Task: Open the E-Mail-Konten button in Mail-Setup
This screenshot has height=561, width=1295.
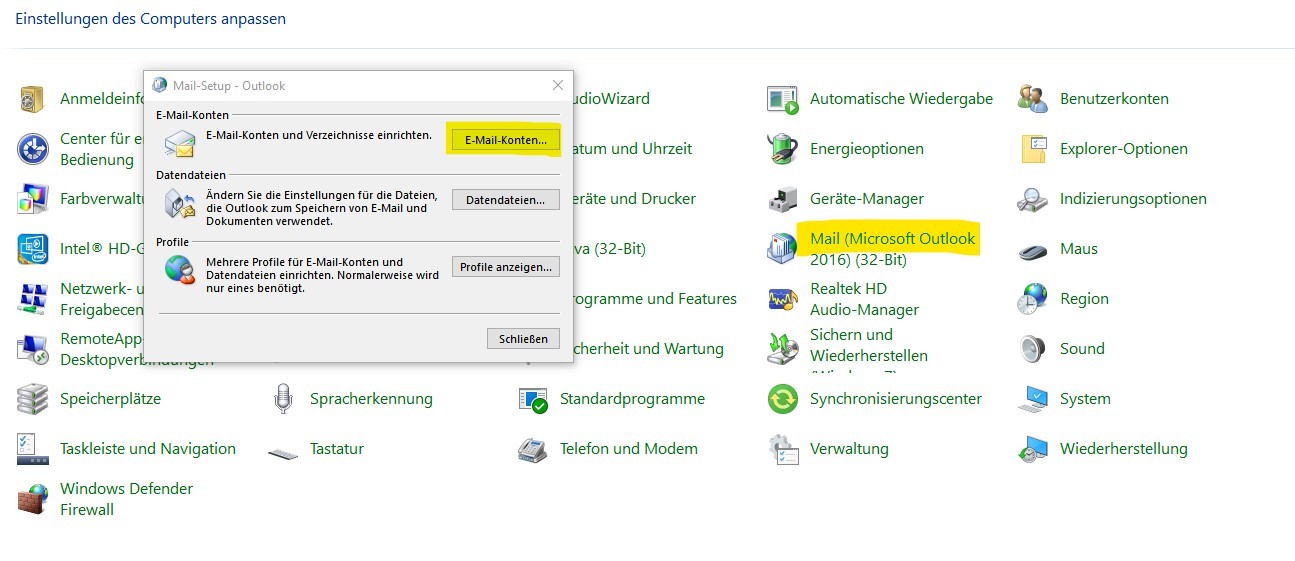Action: (x=506, y=140)
